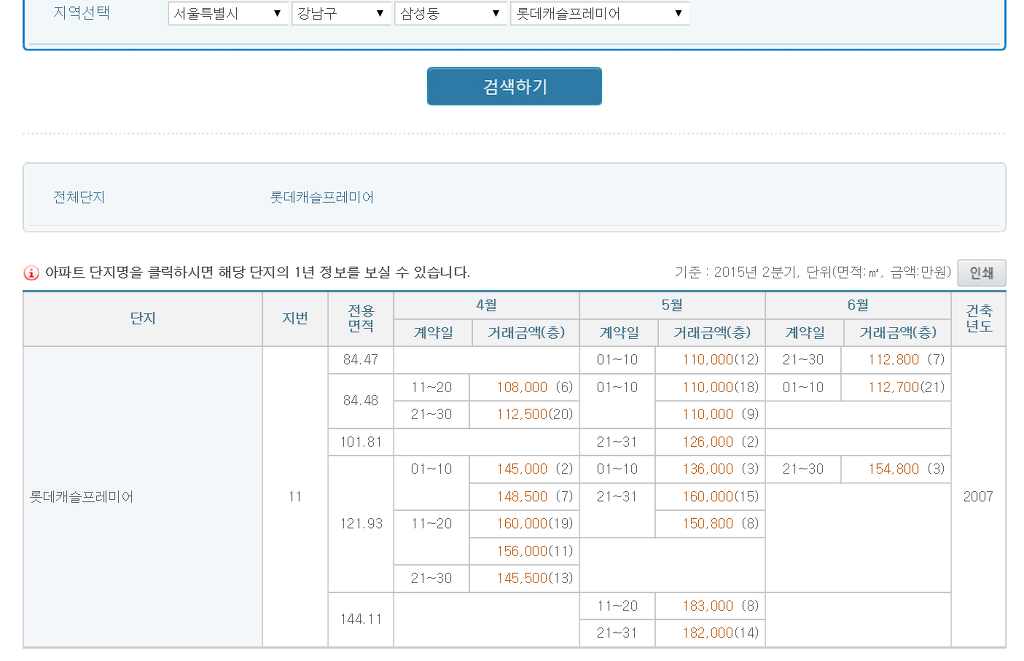This screenshot has width=1024, height=661.
Task: Click the 5월 column header
Action: [x=672, y=305]
